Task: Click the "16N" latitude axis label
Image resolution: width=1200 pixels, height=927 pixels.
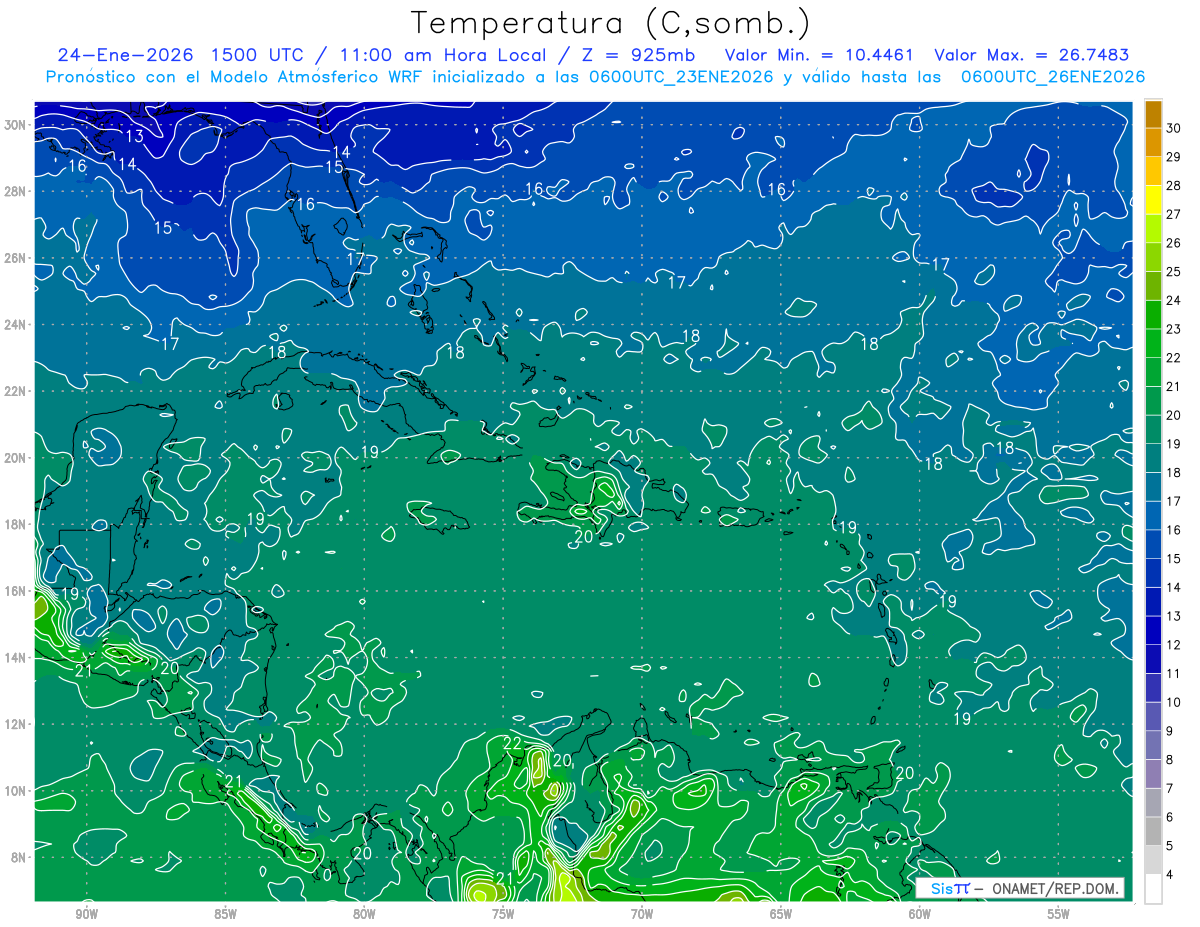Action: [x=15, y=590]
